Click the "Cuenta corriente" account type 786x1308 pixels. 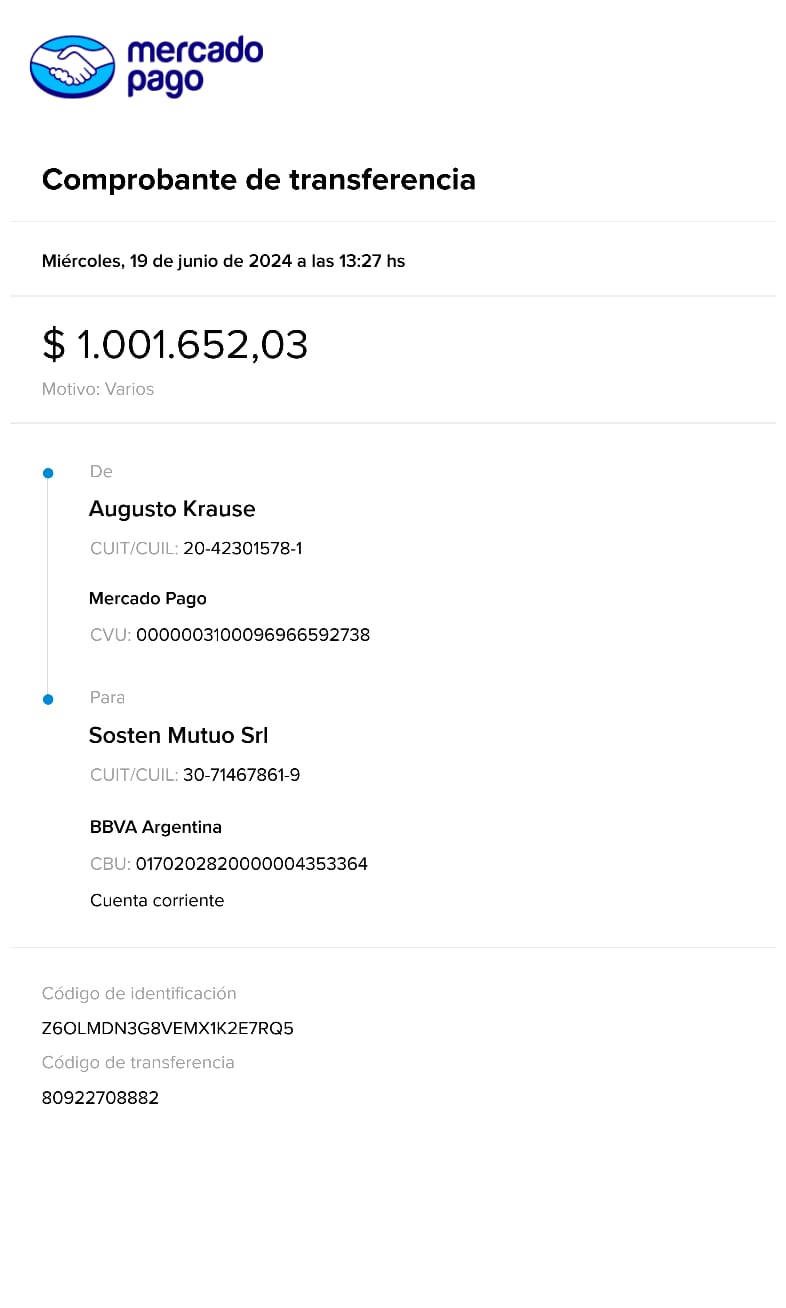(157, 901)
